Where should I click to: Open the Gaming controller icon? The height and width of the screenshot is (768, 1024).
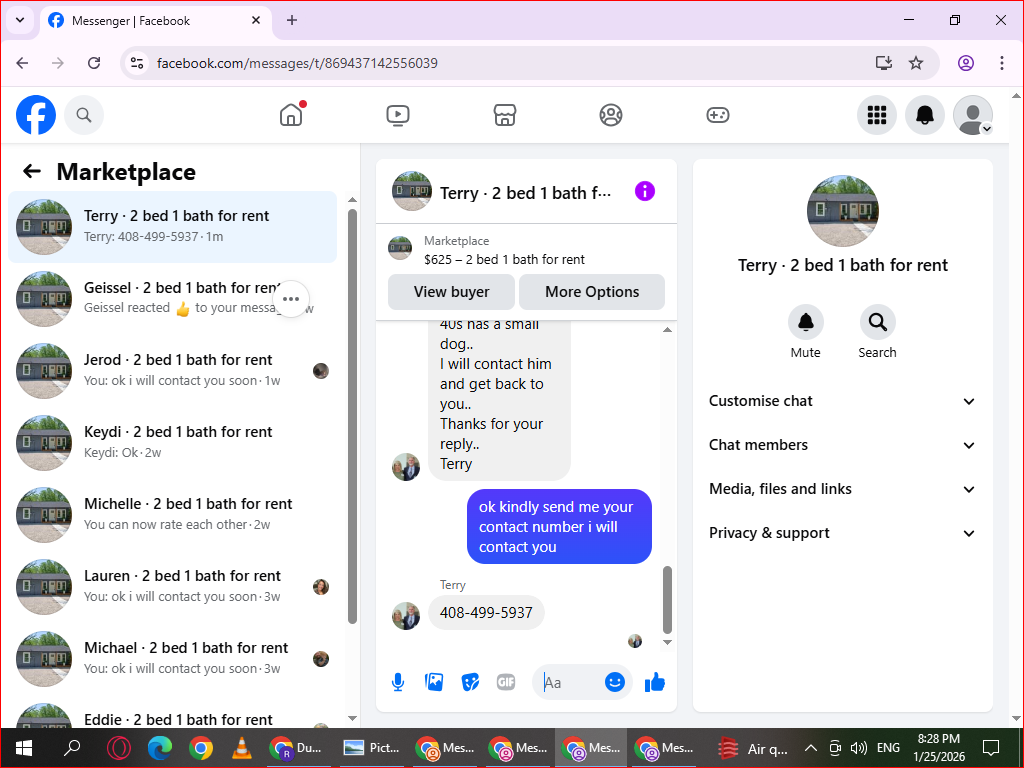coord(718,116)
